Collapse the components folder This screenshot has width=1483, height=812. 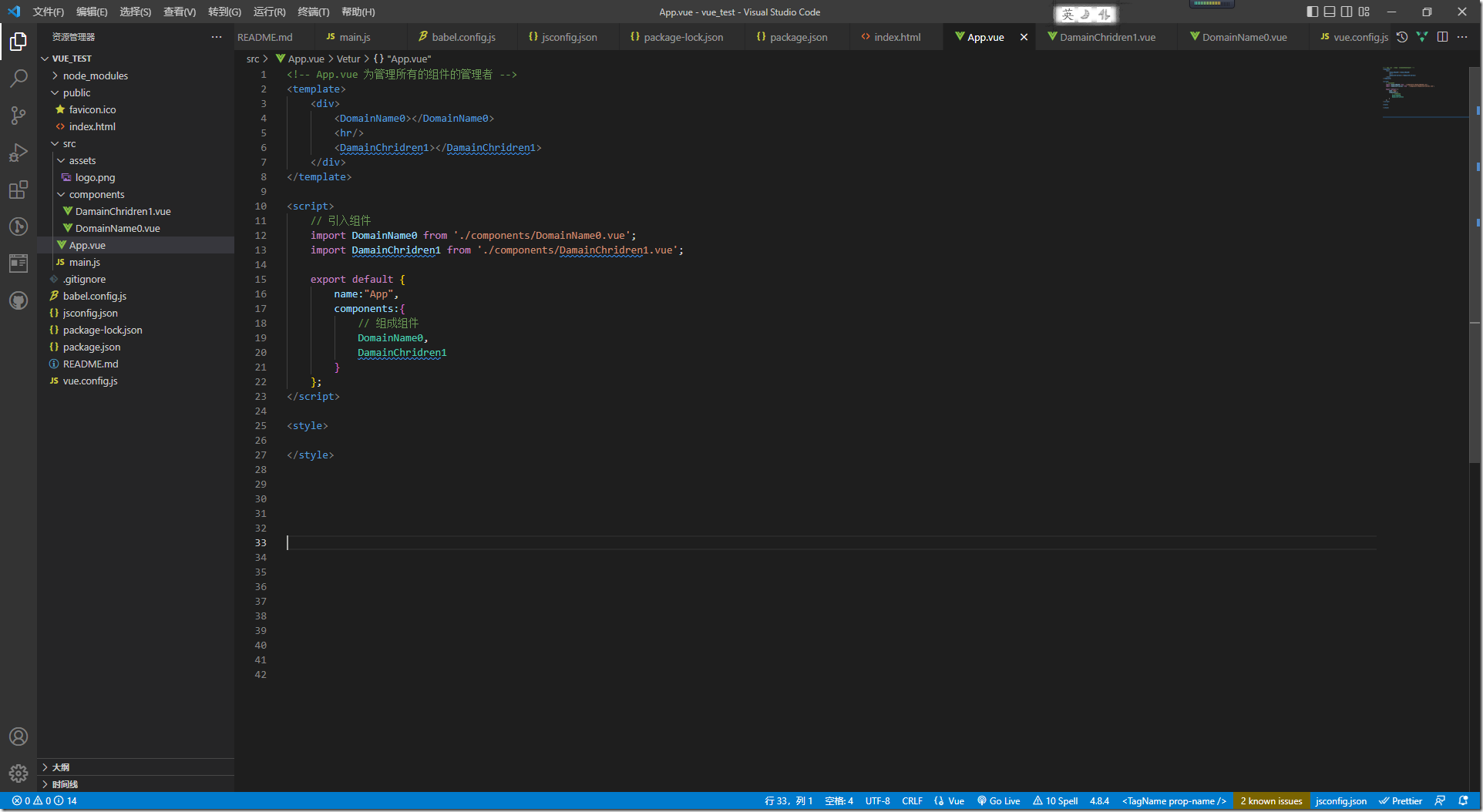click(x=61, y=194)
